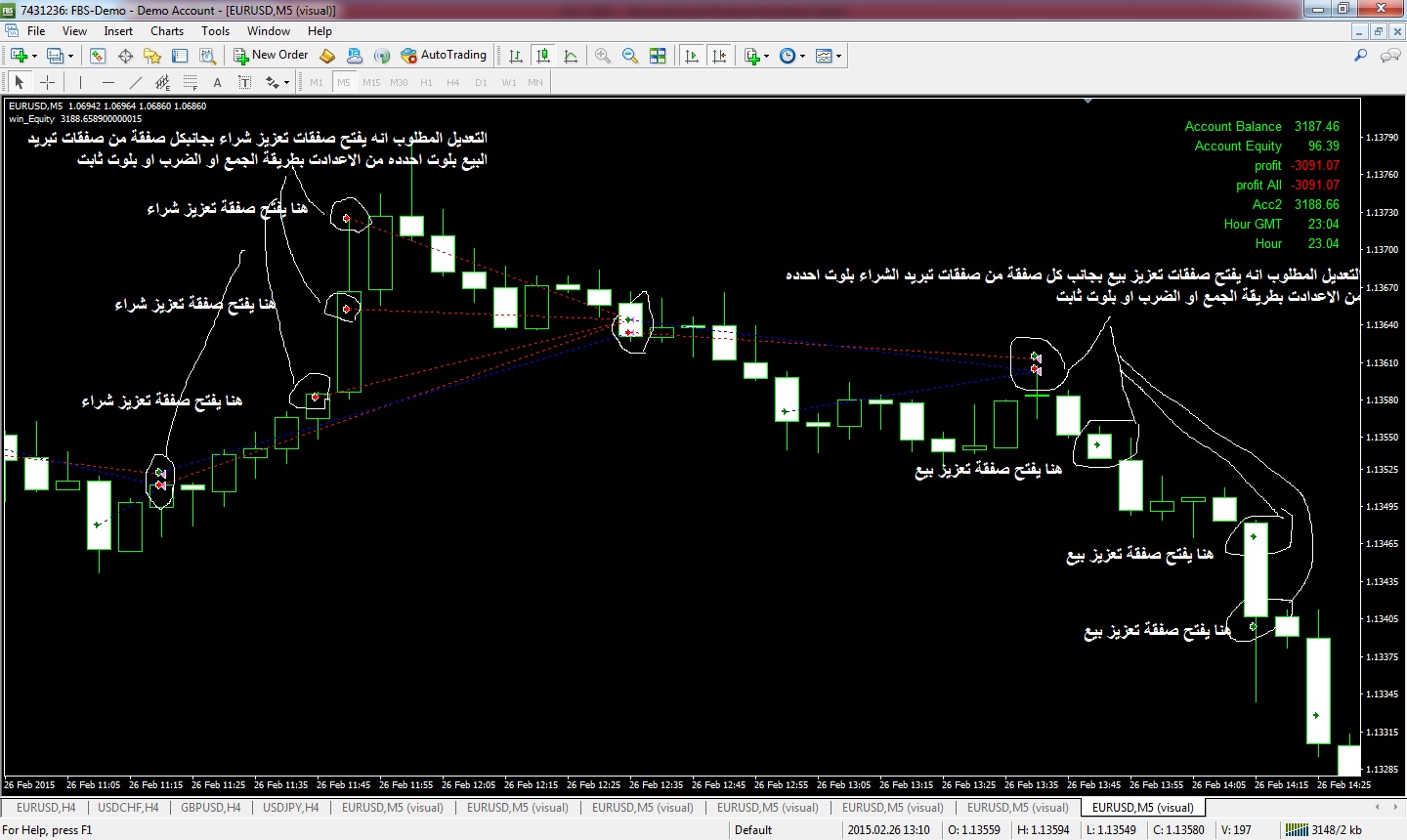Open the Tile Windows icon

click(x=658, y=56)
